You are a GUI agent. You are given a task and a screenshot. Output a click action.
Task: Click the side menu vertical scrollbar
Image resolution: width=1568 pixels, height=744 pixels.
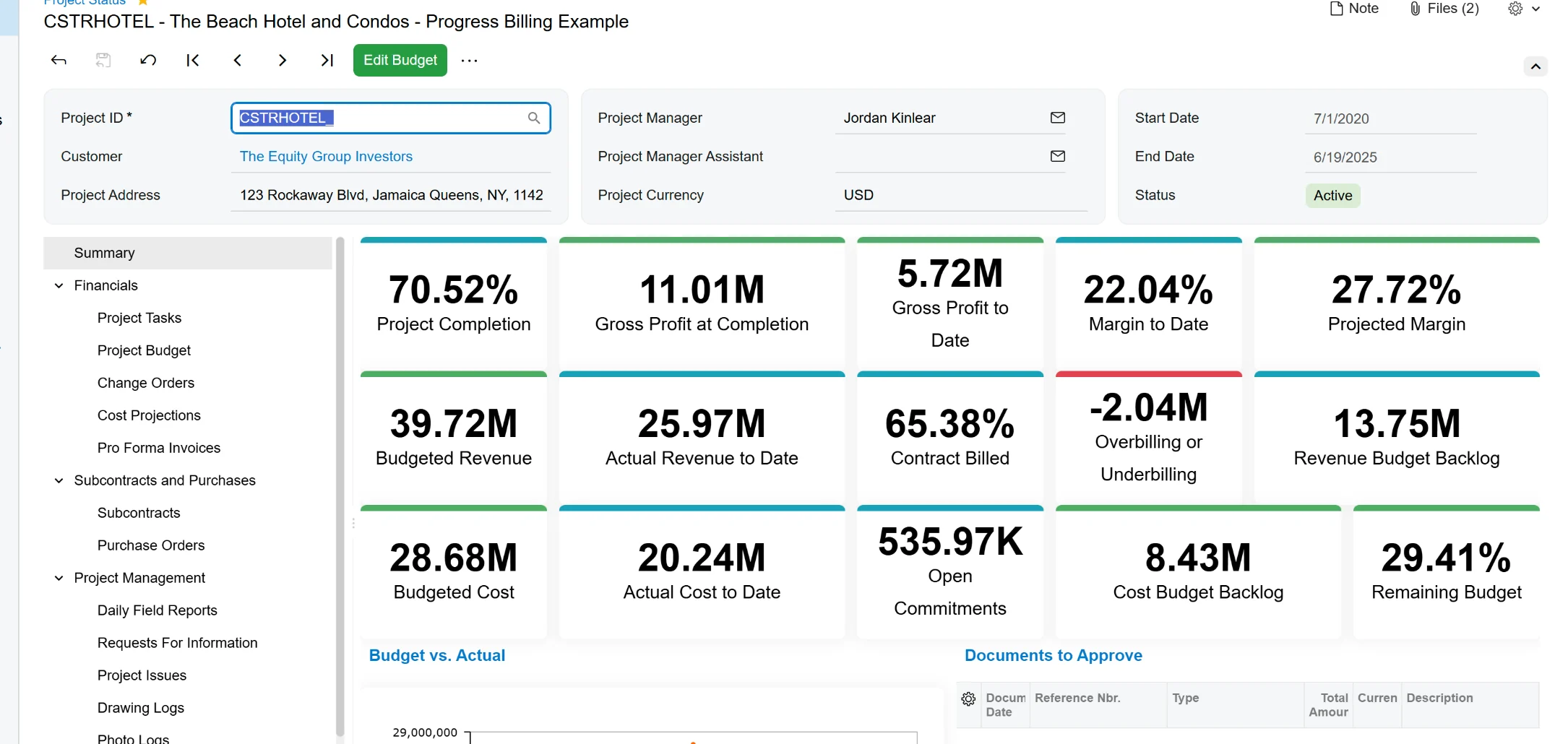pyautogui.click(x=340, y=488)
